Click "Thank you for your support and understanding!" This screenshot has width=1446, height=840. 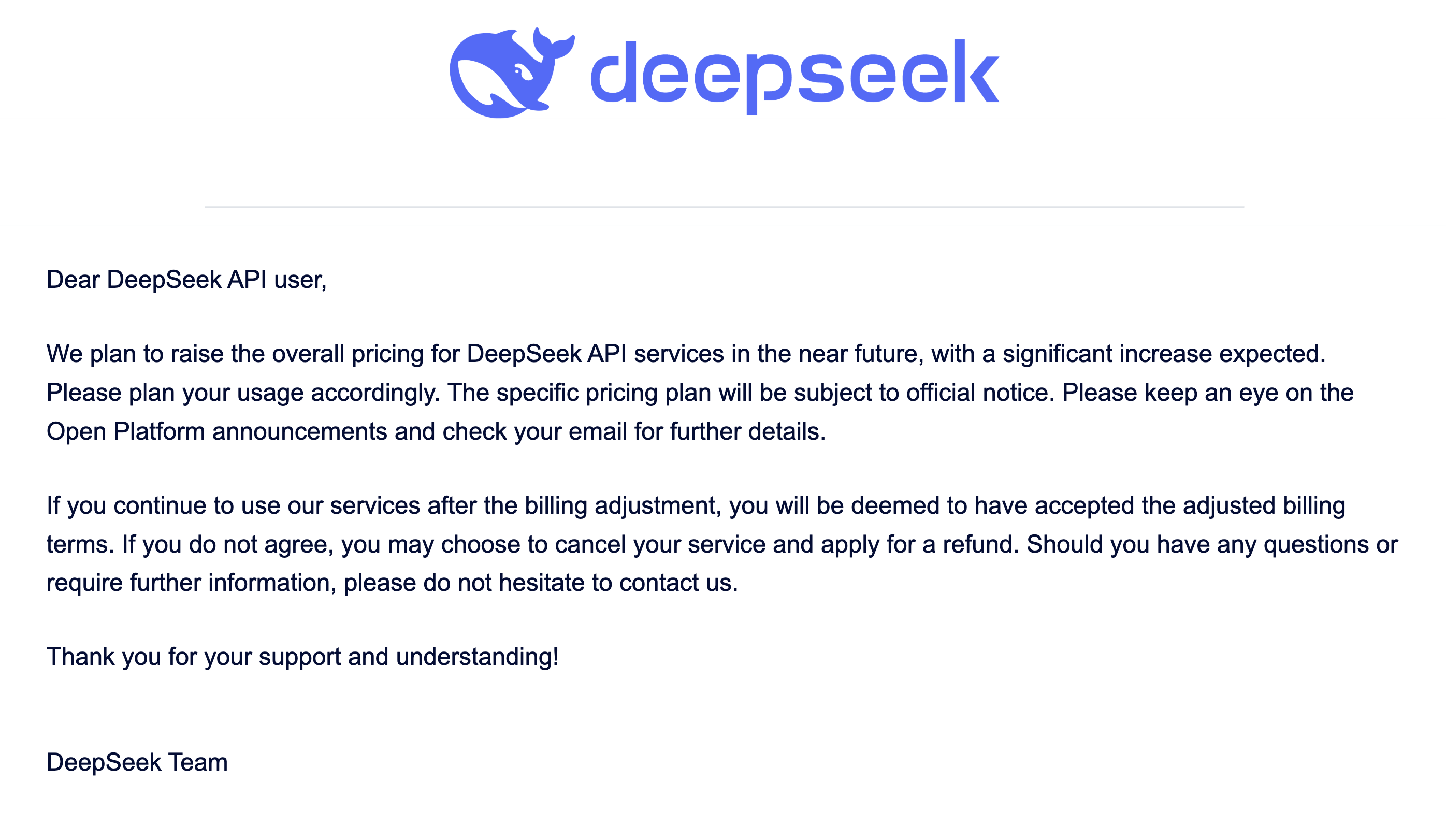click(x=302, y=657)
